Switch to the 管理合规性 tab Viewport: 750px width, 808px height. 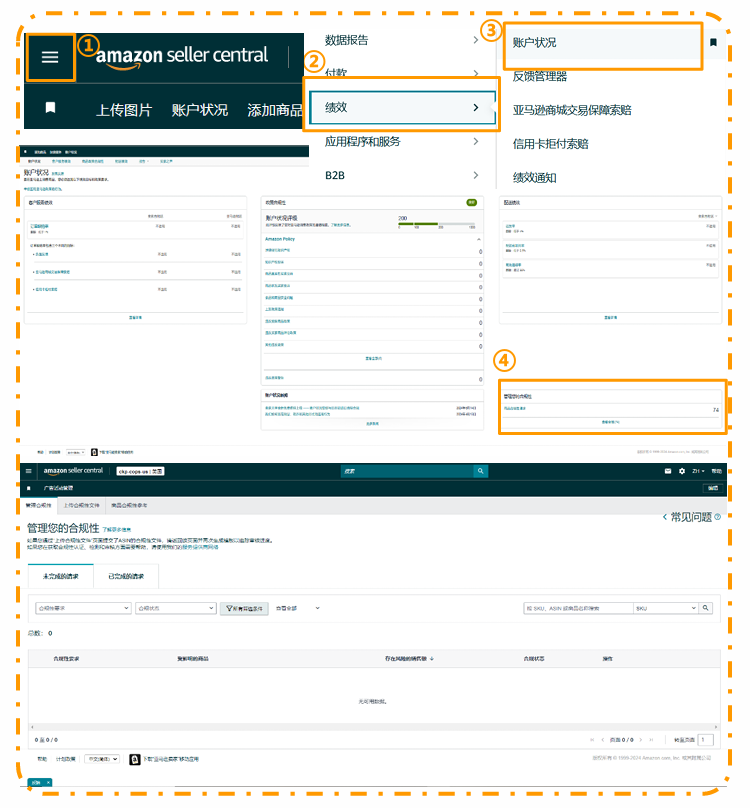pyautogui.click(x=39, y=506)
